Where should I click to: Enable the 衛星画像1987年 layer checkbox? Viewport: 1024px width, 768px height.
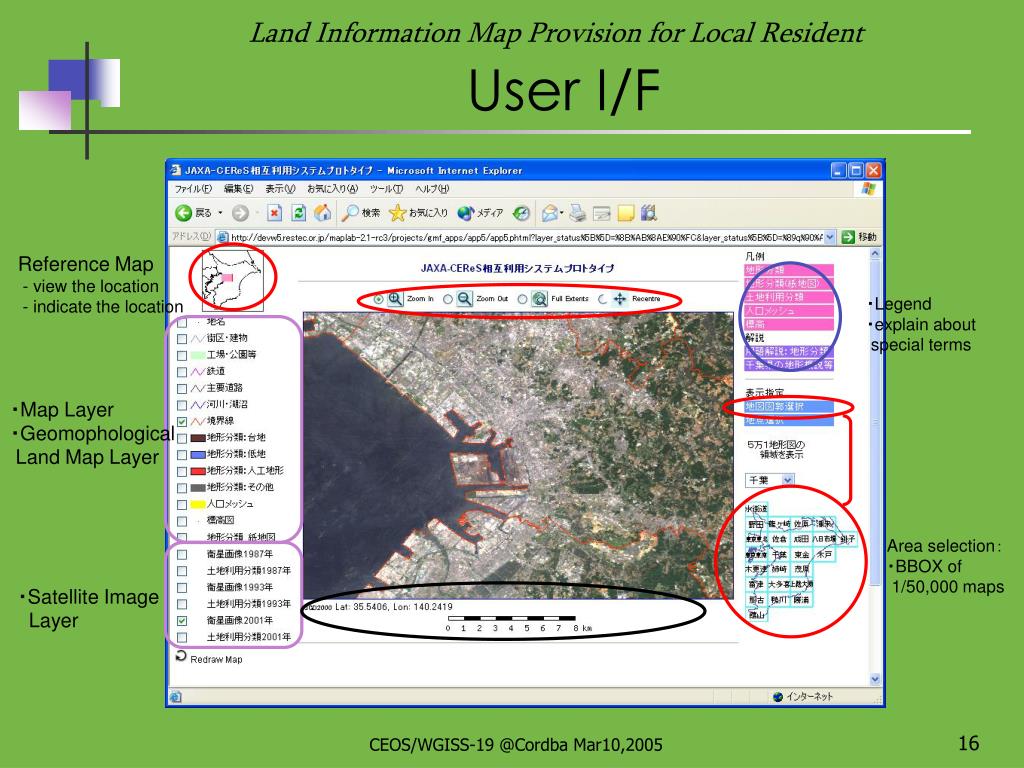[182, 554]
